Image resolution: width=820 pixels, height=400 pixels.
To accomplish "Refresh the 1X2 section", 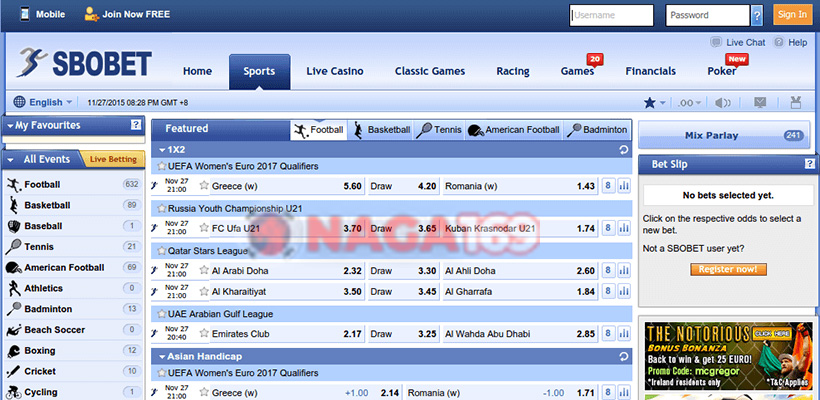I will tap(623, 150).
